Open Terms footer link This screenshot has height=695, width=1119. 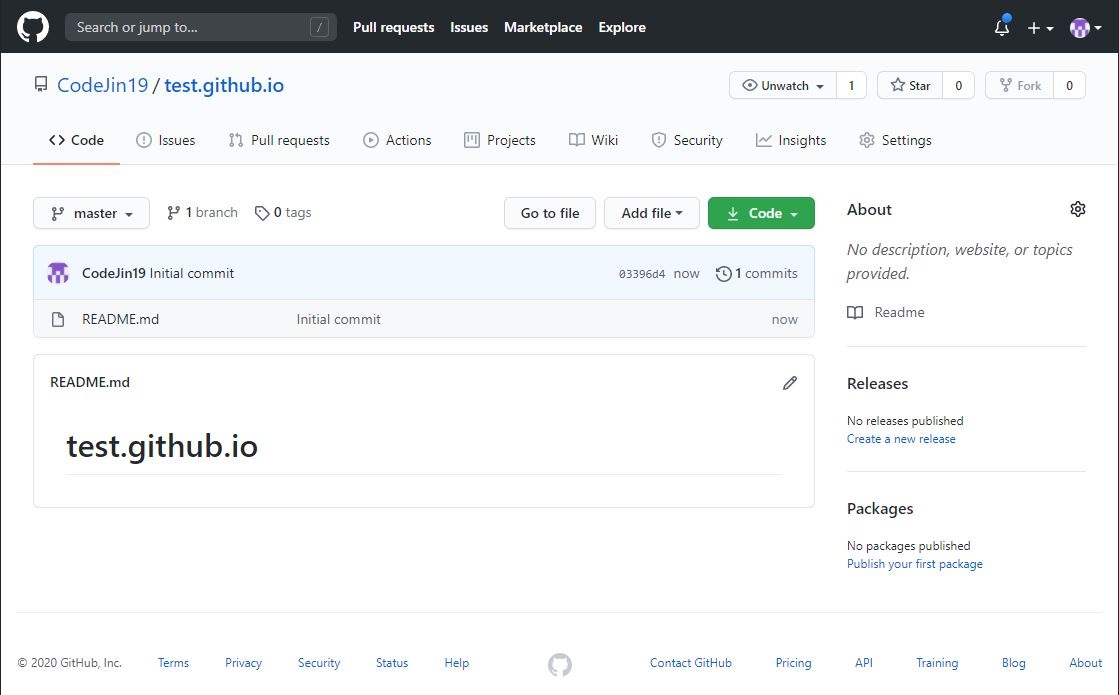[x=173, y=663]
